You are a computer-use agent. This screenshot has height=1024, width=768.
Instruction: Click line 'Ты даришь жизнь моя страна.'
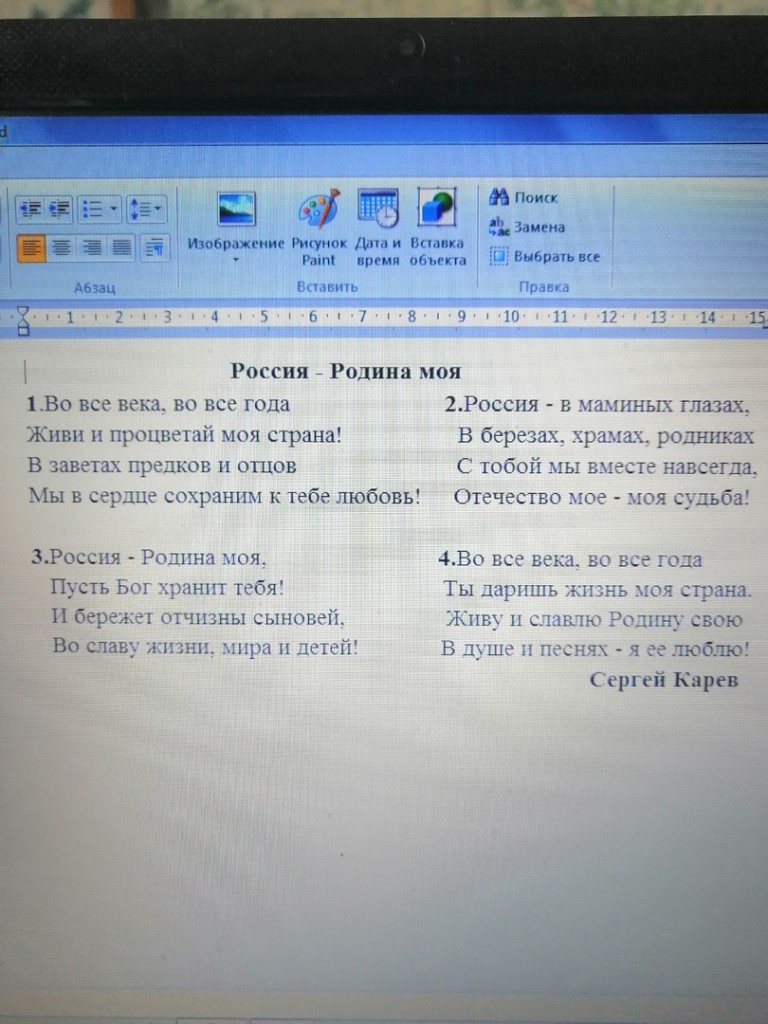point(598,589)
